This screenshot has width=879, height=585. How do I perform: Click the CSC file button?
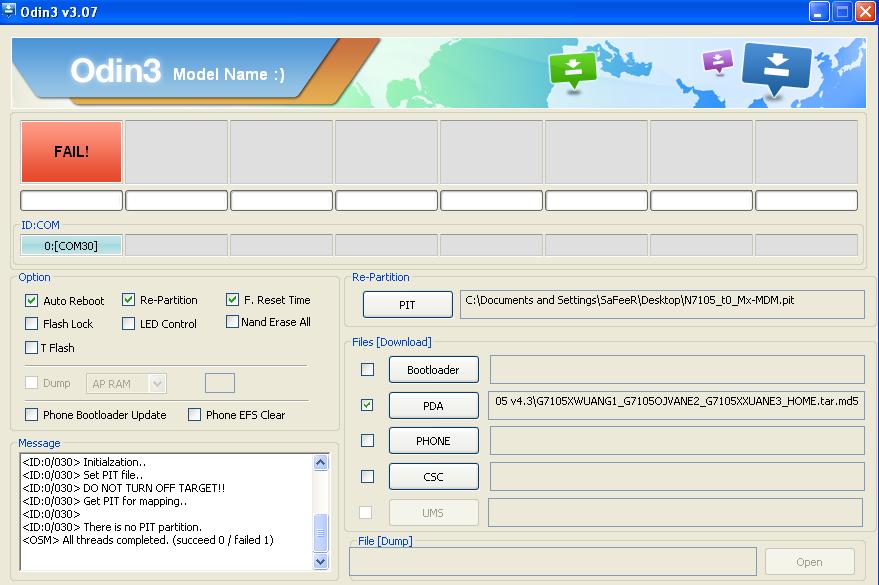point(433,477)
